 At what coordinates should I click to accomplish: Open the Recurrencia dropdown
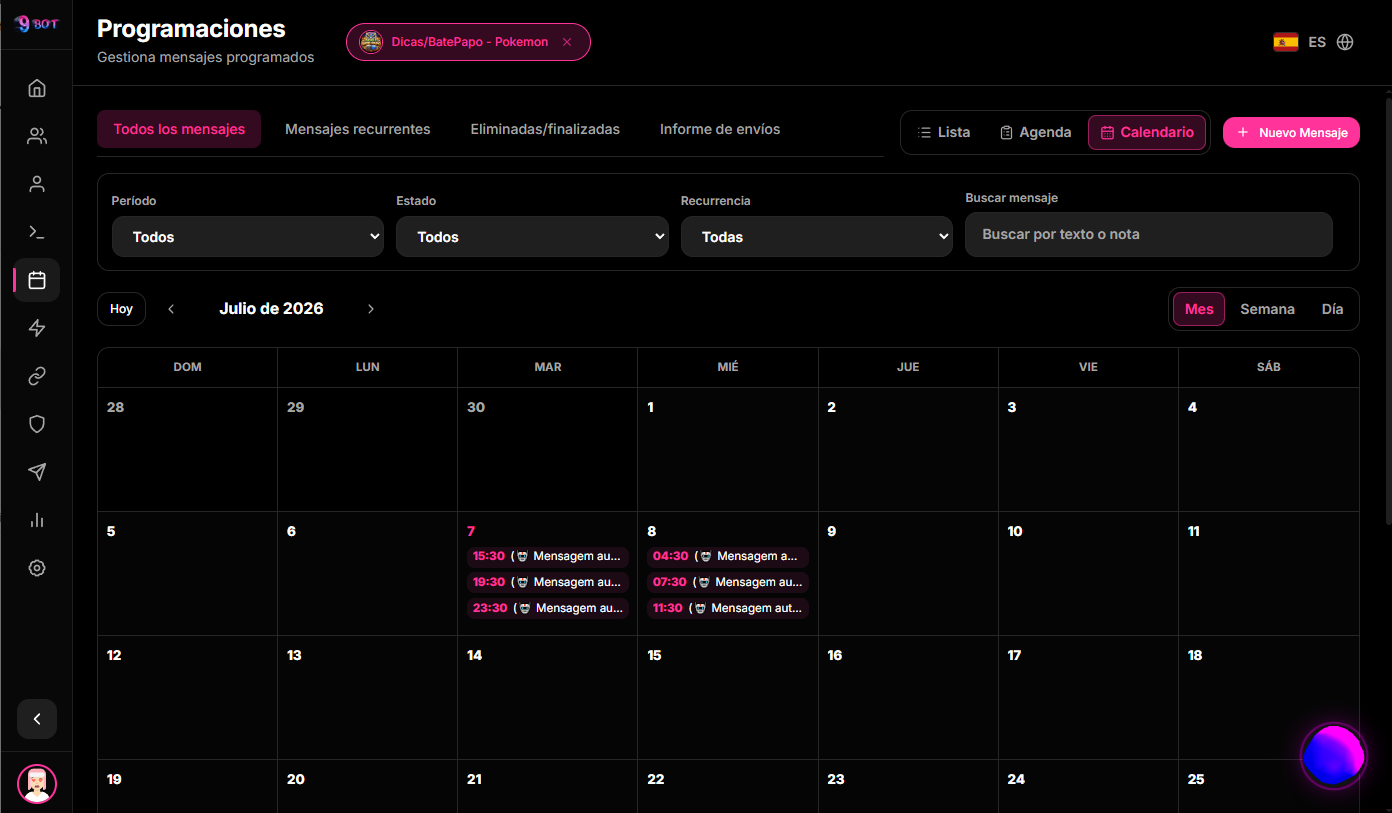(817, 237)
